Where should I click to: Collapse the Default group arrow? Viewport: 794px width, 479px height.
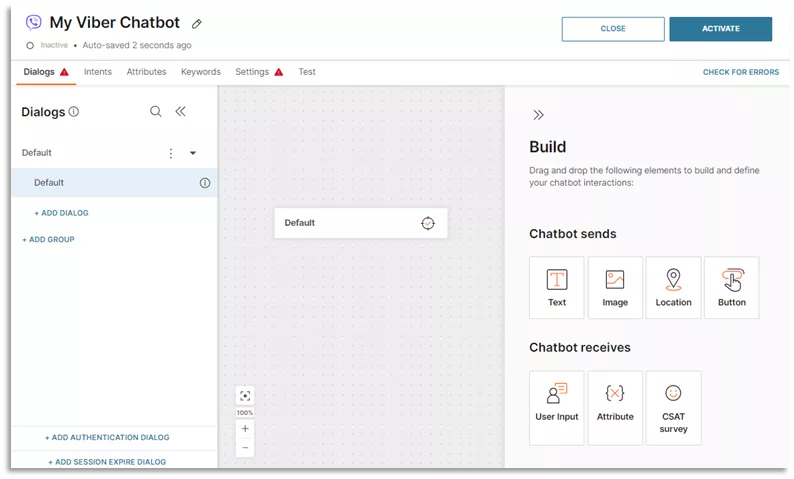point(193,153)
